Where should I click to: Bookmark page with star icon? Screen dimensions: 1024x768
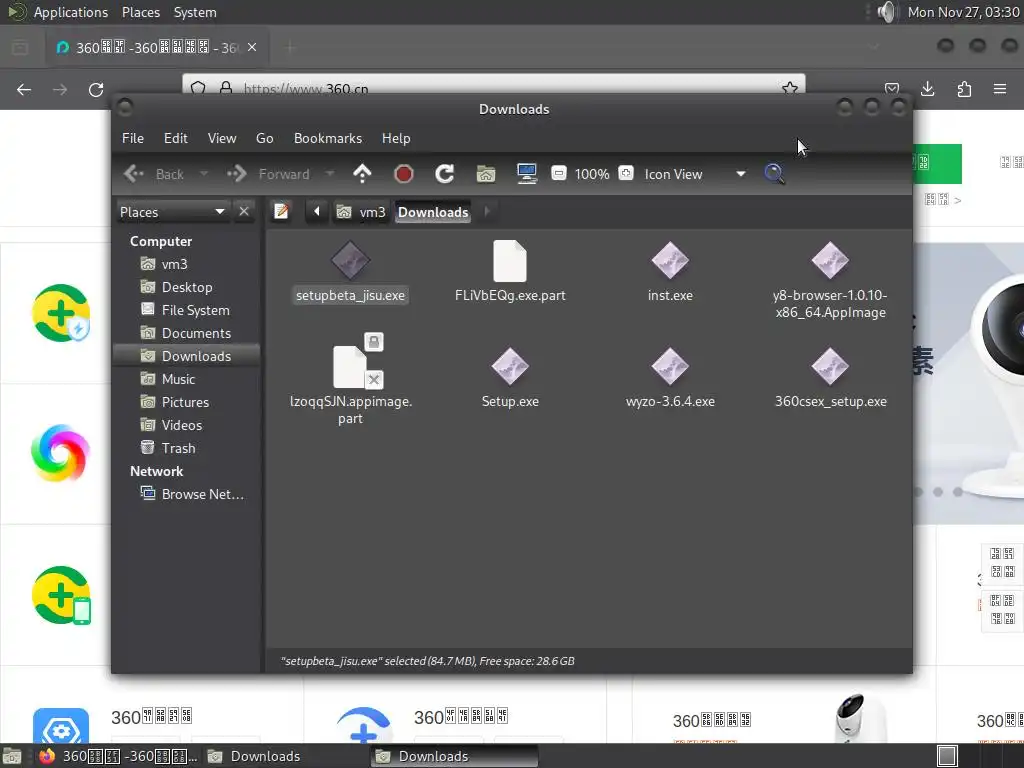(x=790, y=88)
